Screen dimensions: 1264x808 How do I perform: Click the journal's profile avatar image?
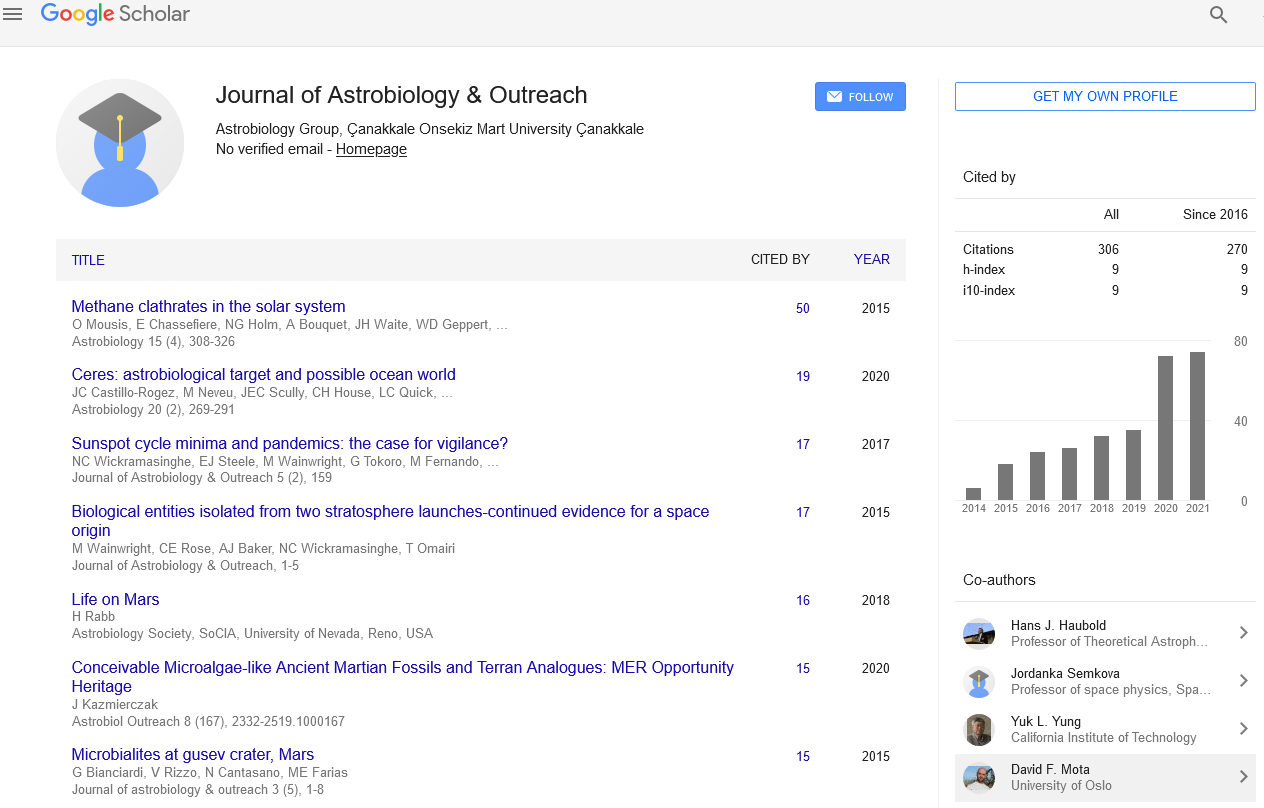pos(119,143)
